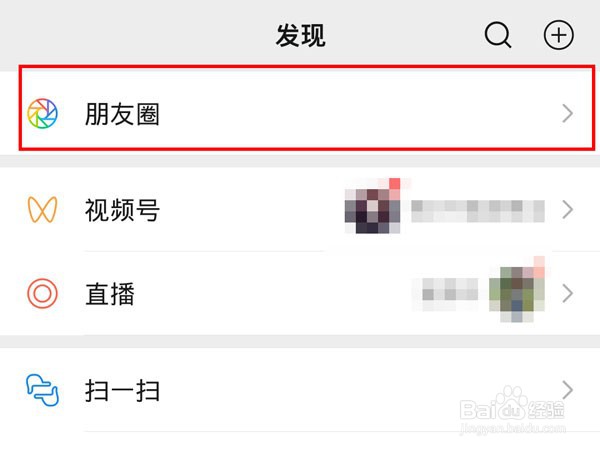The height and width of the screenshot is (450, 600).
Task: Click the red notification dot on 视频号 avatar
Action: [x=395, y=184]
